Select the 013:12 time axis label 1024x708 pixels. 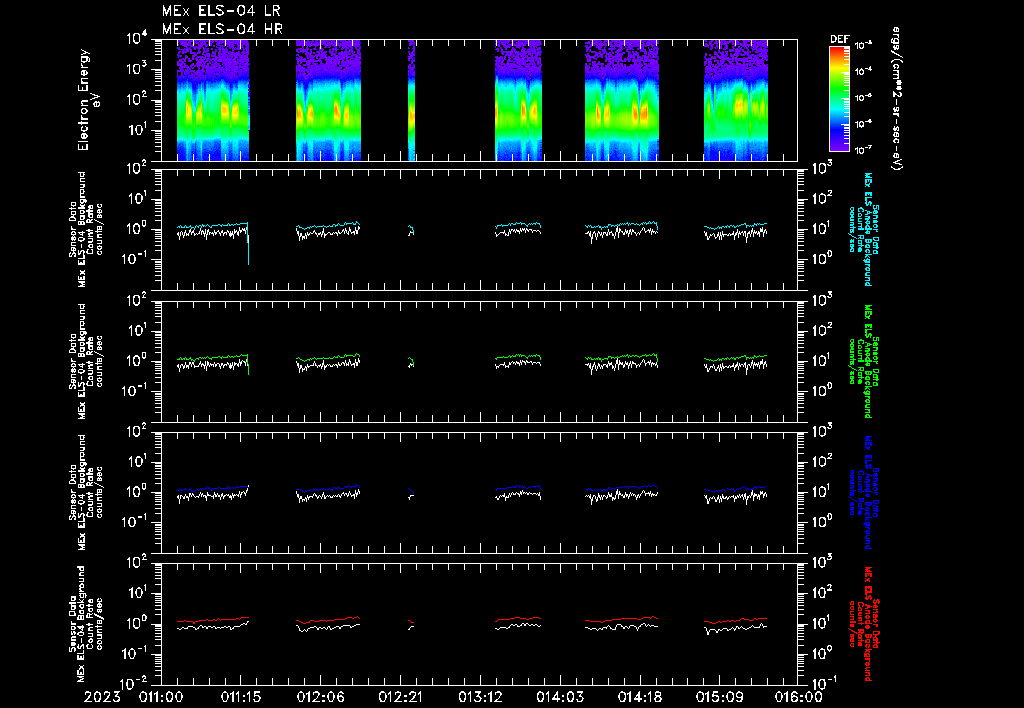tap(480, 697)
